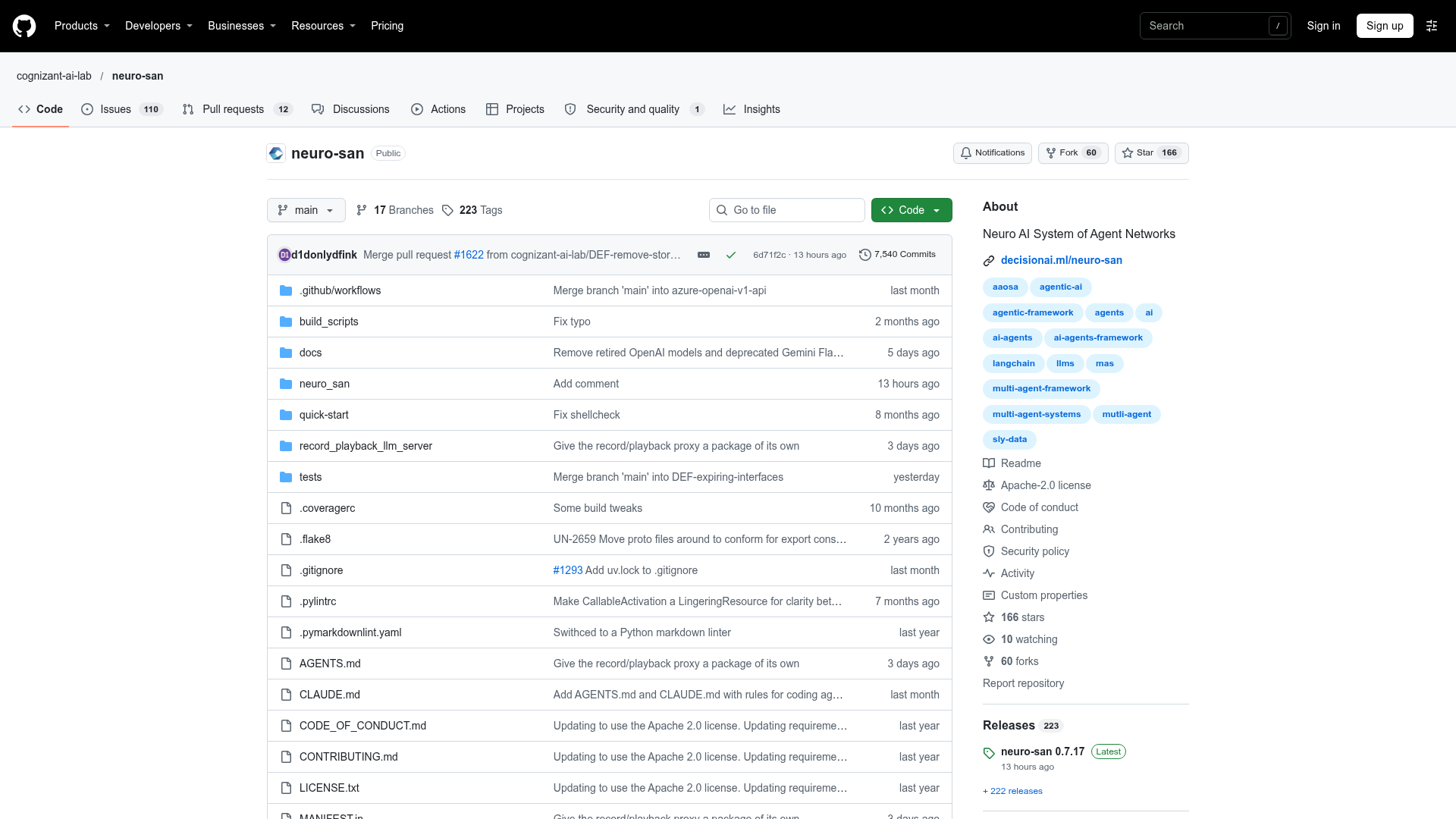Screen dimensions: 1456x819
Task: Open the Actions tab
Action: click(438, 109)
